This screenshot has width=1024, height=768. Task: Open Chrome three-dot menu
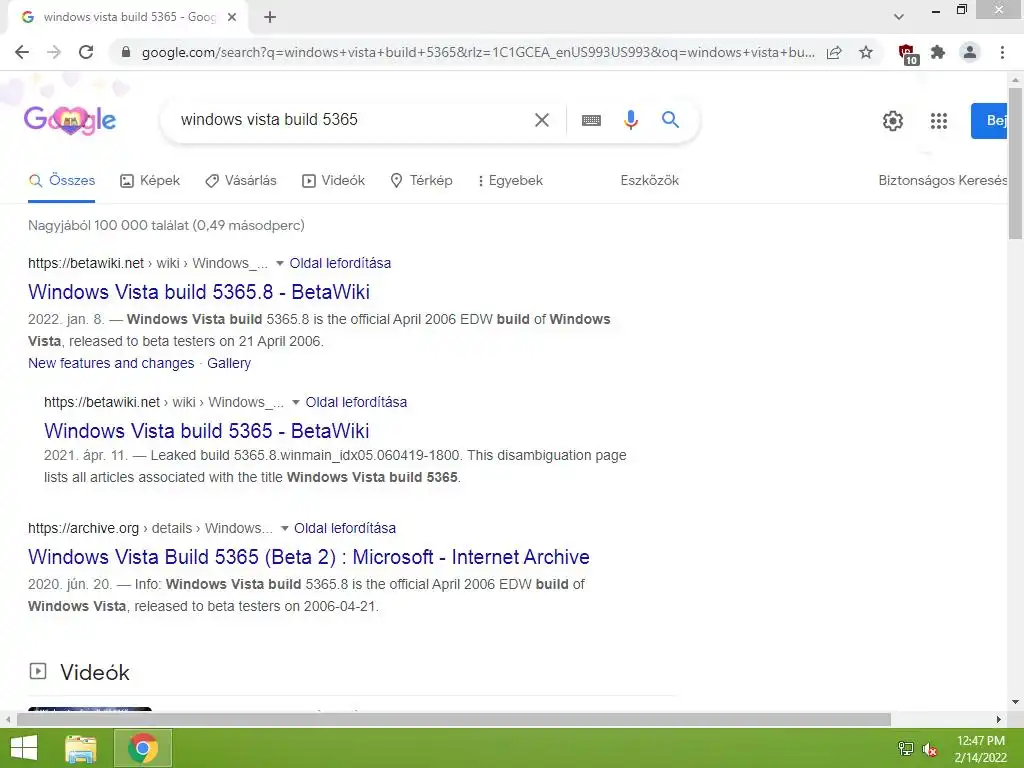tap(1002, 52)
